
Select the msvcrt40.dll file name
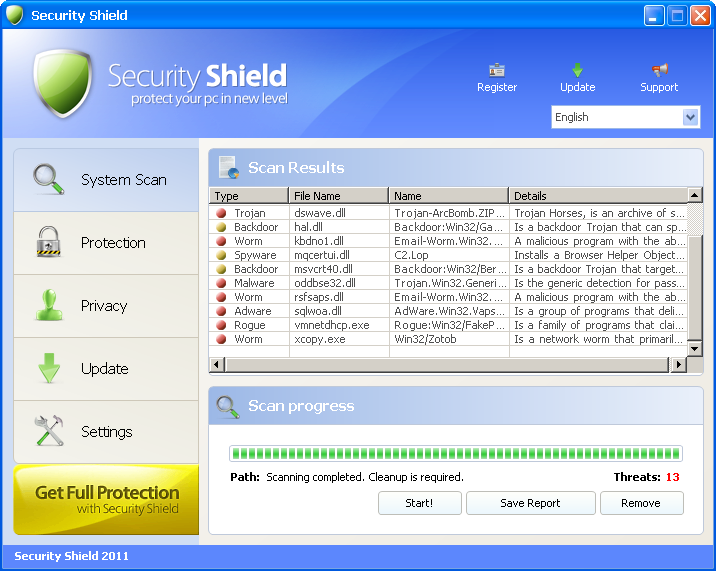(323, 269)
